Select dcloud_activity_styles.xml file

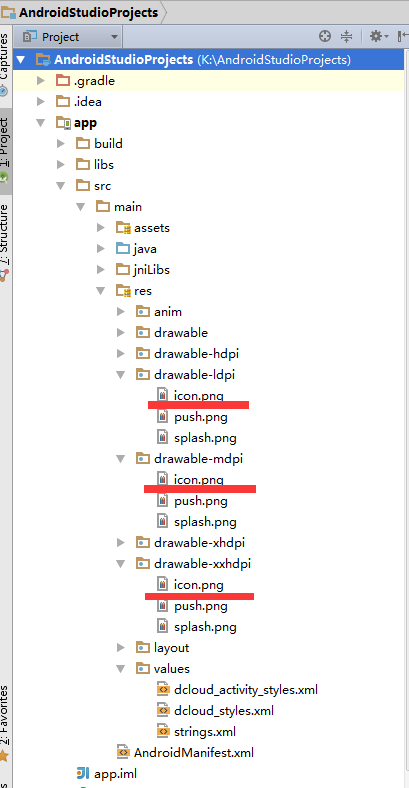[246, 690]
